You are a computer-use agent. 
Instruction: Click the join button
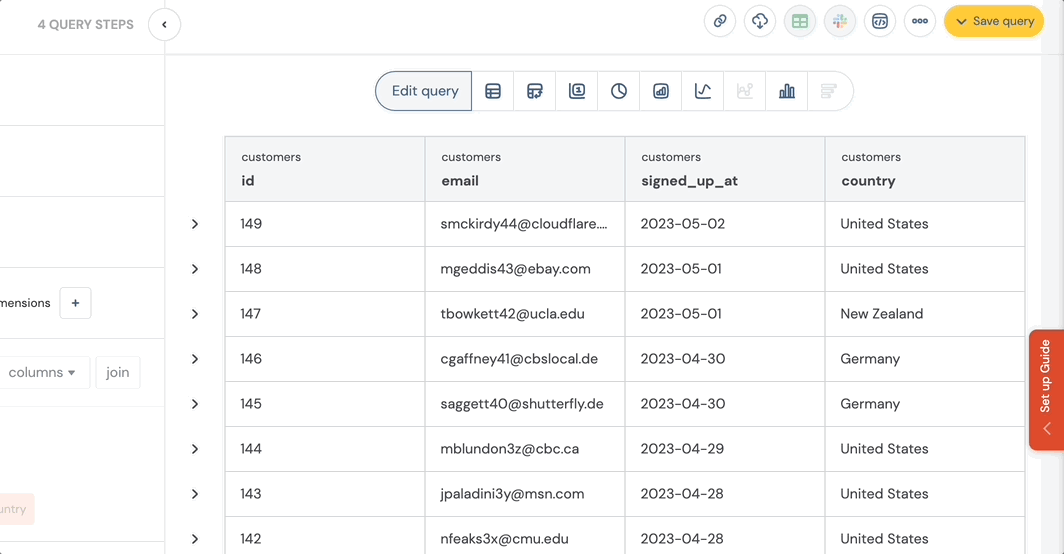118,373
